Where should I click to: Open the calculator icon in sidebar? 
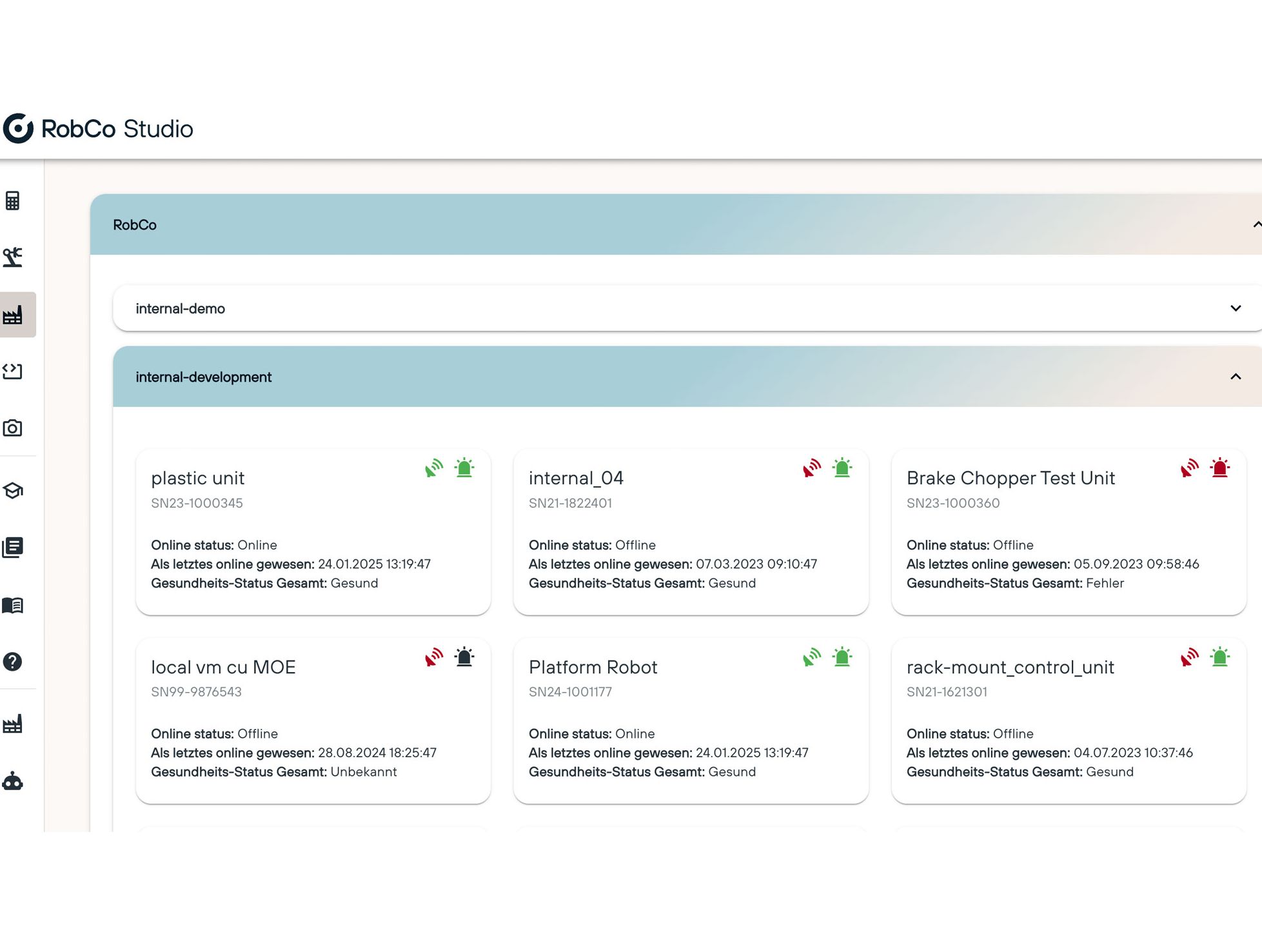point(13,201)
